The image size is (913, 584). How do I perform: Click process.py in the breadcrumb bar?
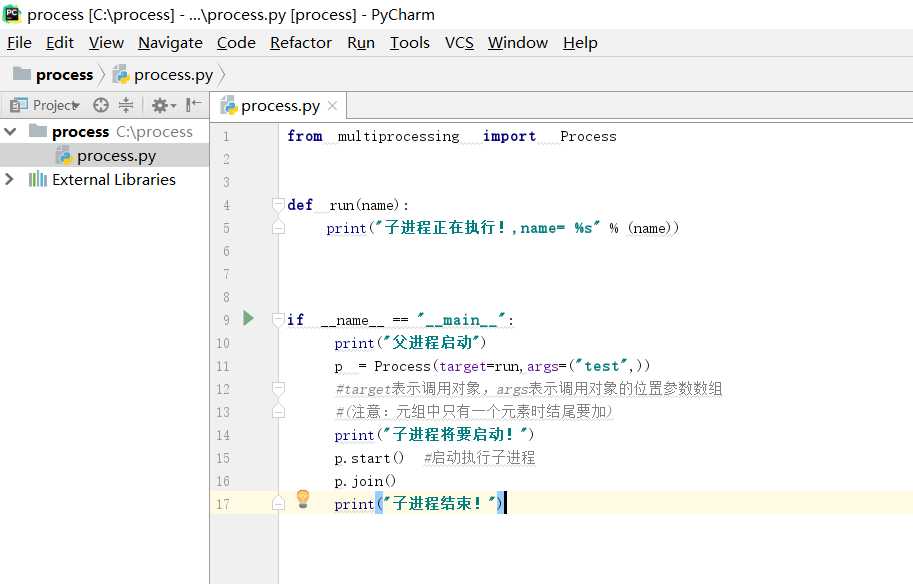[173, 75]
